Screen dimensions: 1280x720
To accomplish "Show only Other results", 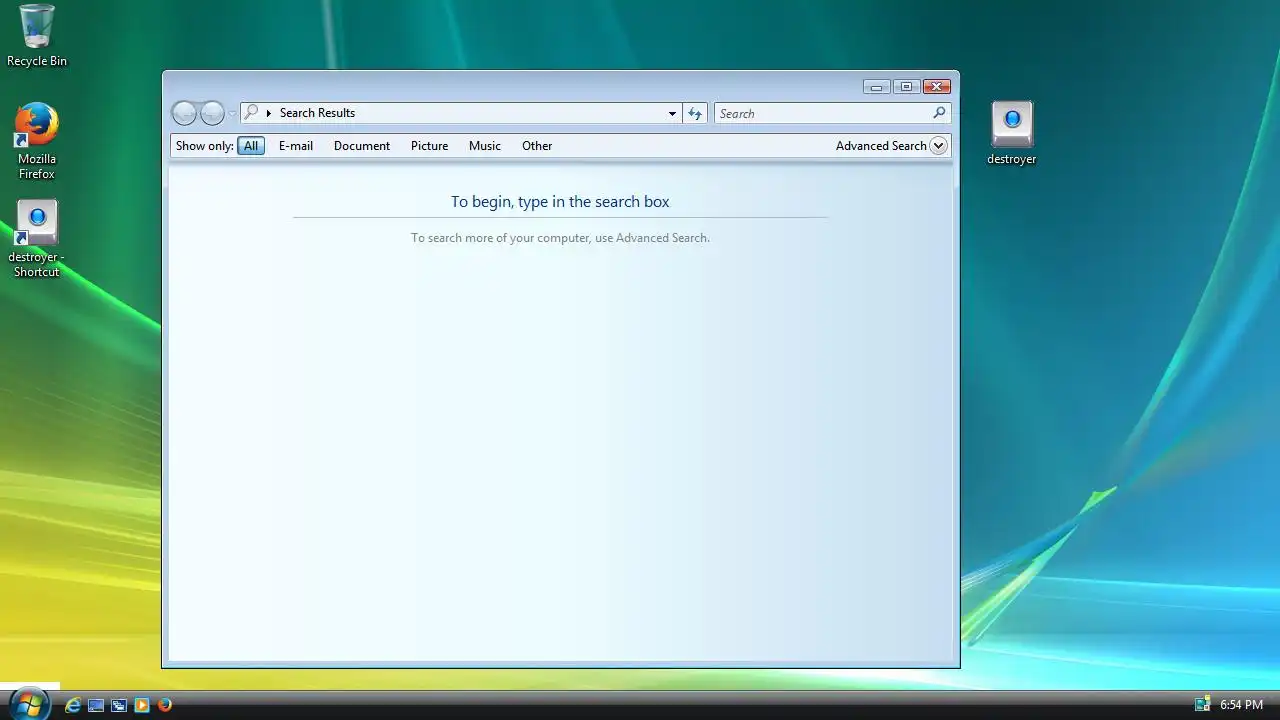I will (x=537, y=146).
